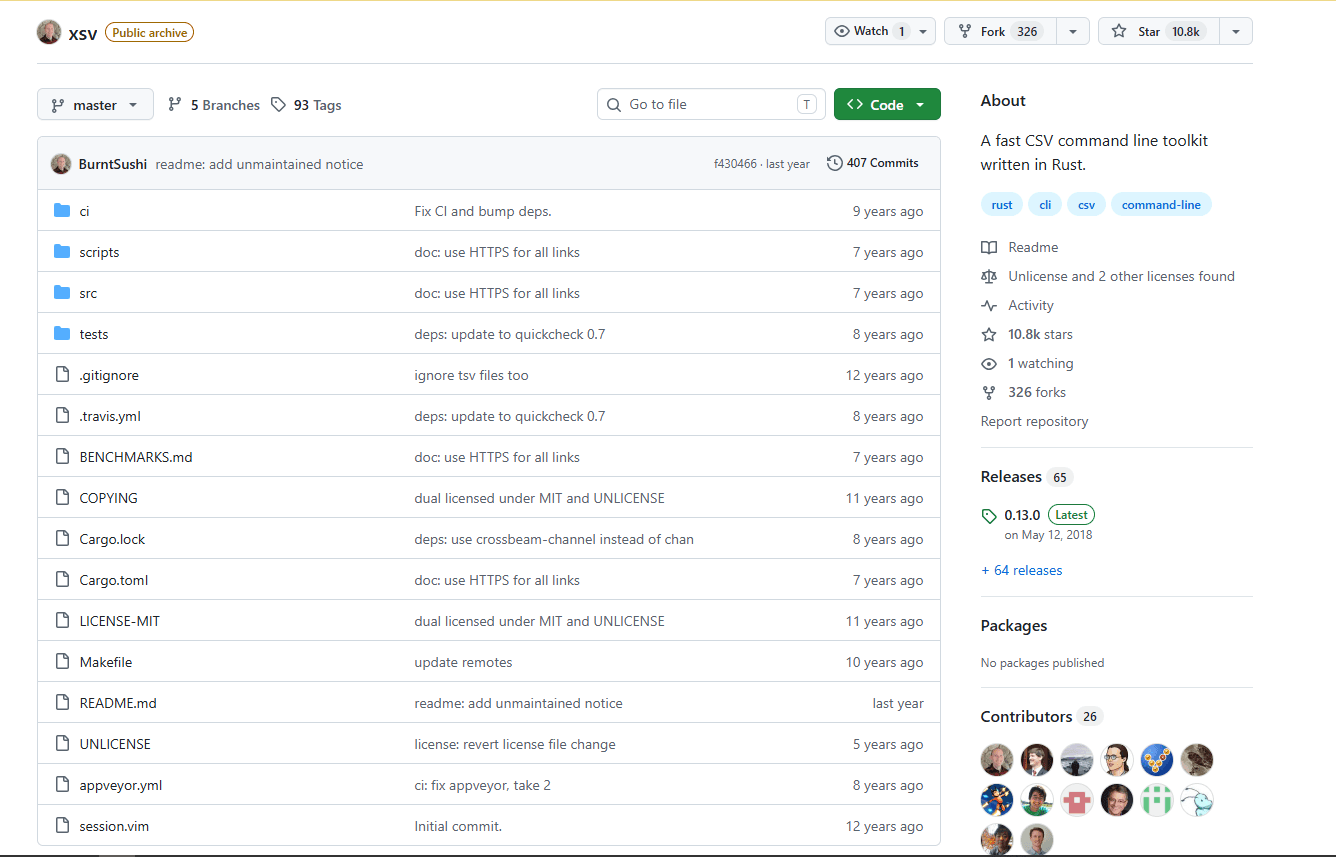Click the tag icon beside 93 Tags
This screenshot has height=857, width=1336.
click(278, 104)
